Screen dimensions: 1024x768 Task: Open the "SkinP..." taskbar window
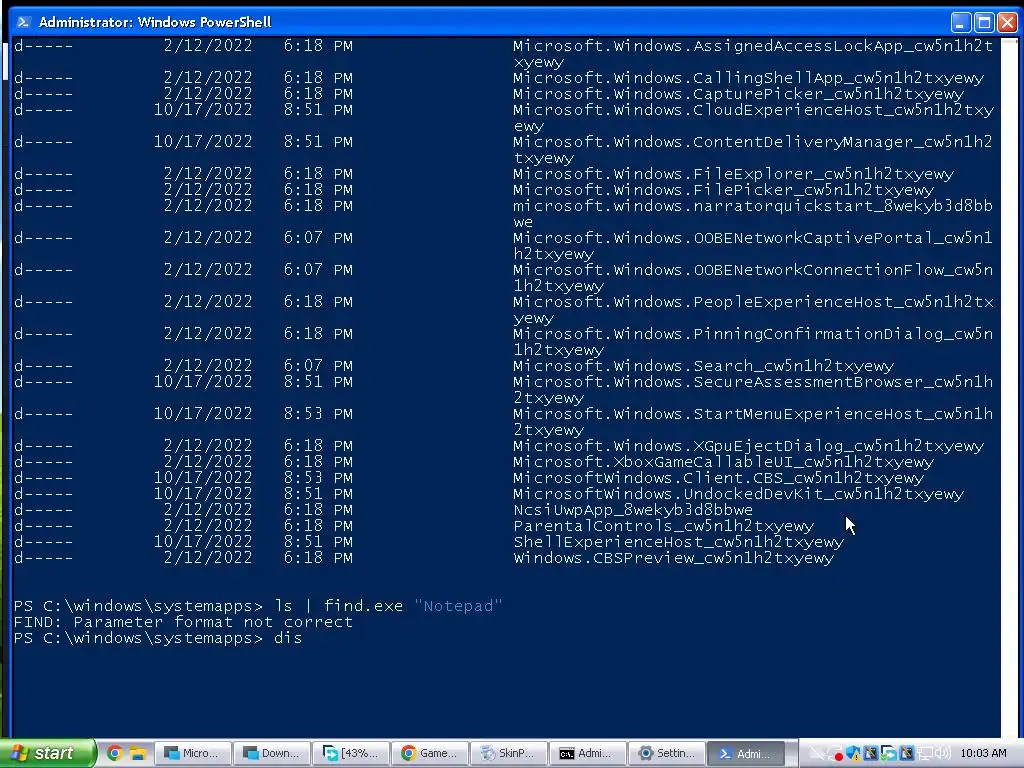point(509,753)
